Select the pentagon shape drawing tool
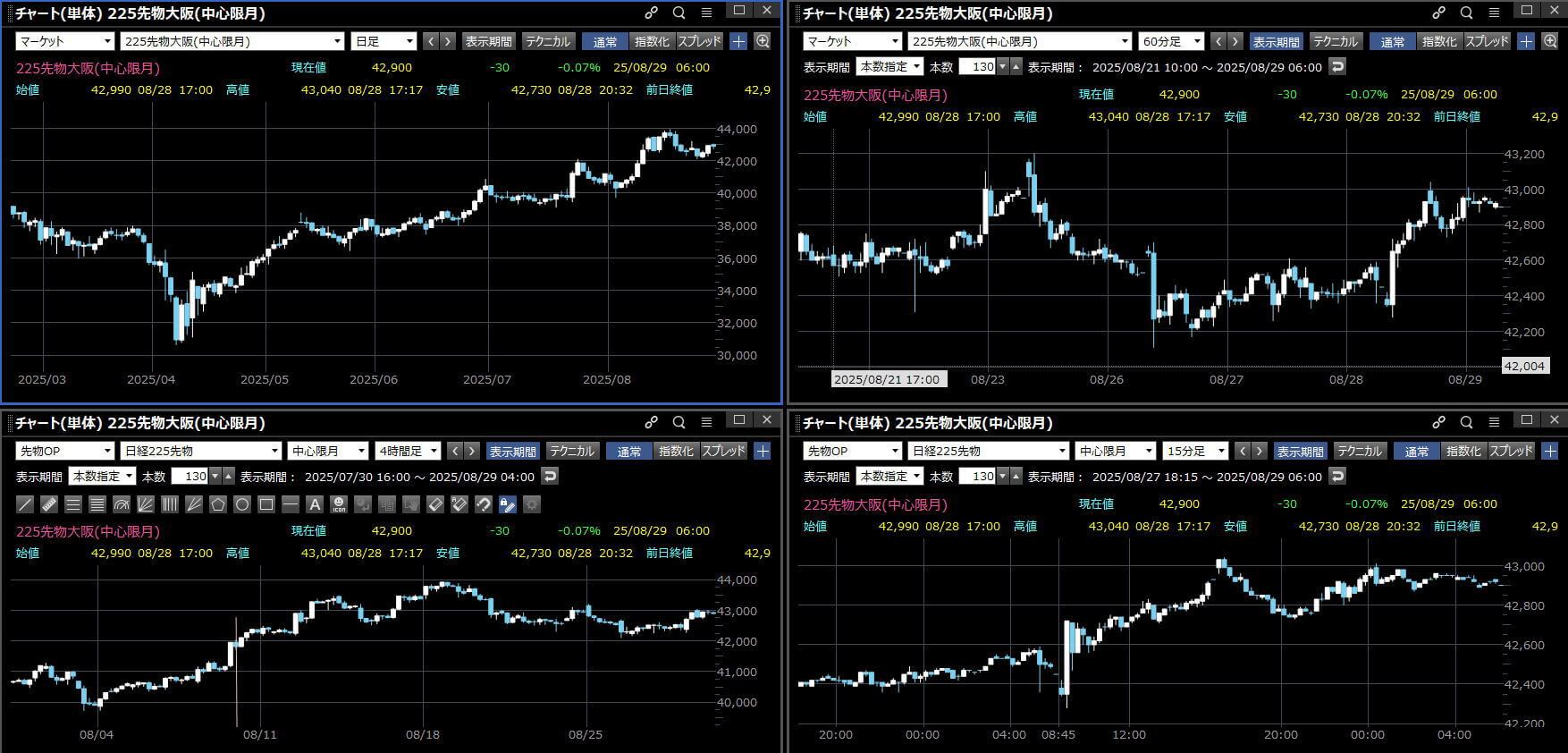Image resolution: width=1568 pixels, height=753 pixels. [218, 504]
